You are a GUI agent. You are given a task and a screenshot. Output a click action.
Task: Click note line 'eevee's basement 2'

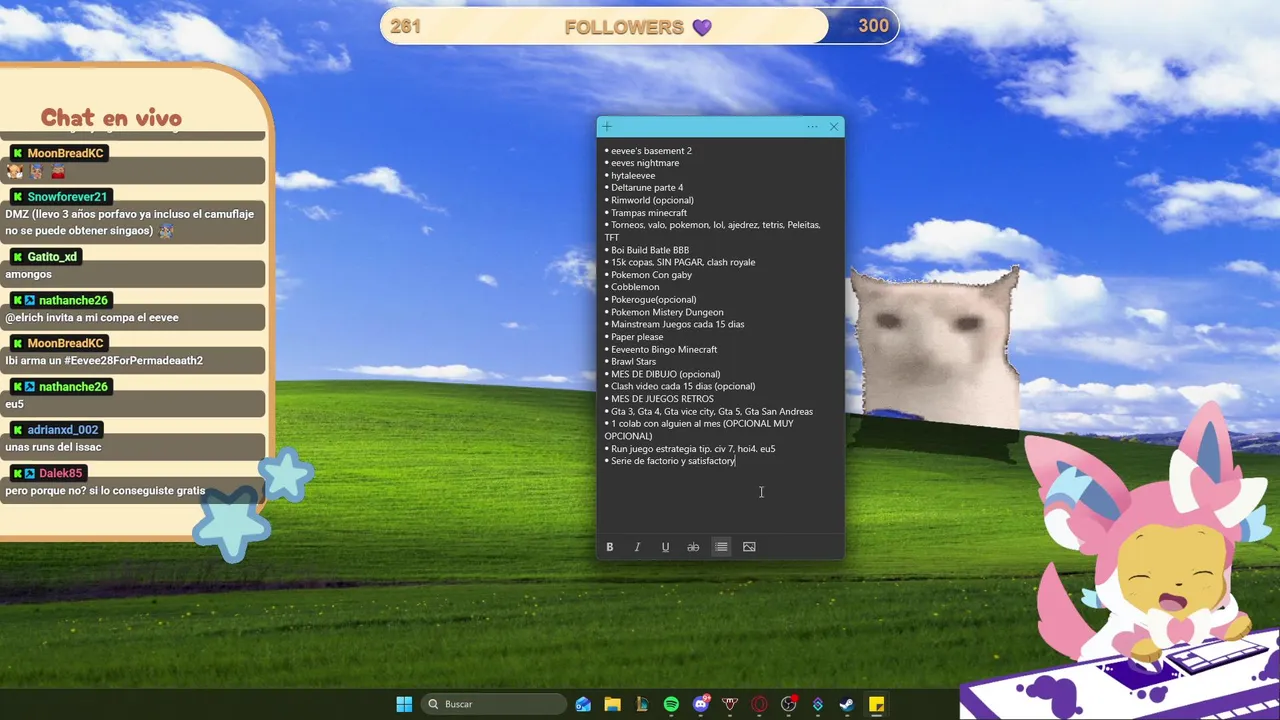tap(651, 151)
